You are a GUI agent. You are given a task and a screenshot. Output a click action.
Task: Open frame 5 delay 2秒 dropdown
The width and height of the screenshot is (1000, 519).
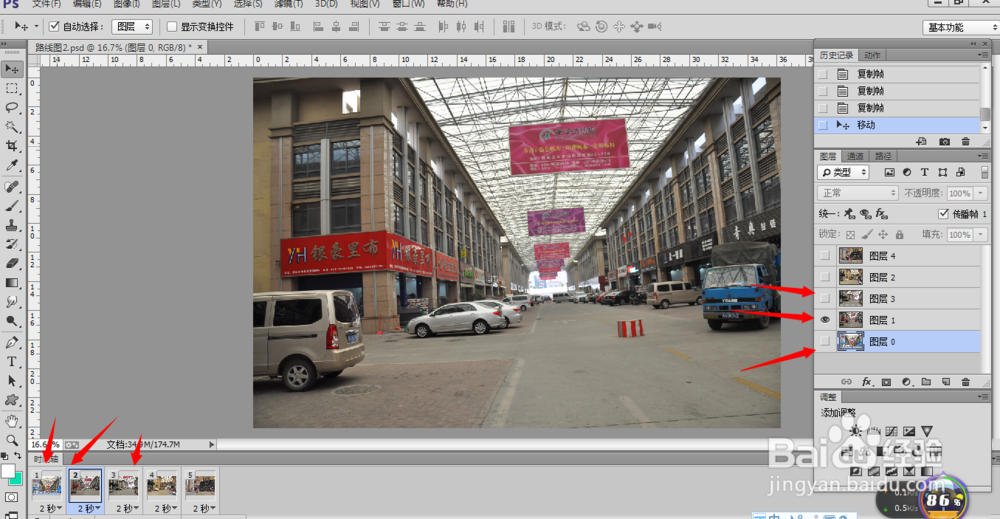203,508
